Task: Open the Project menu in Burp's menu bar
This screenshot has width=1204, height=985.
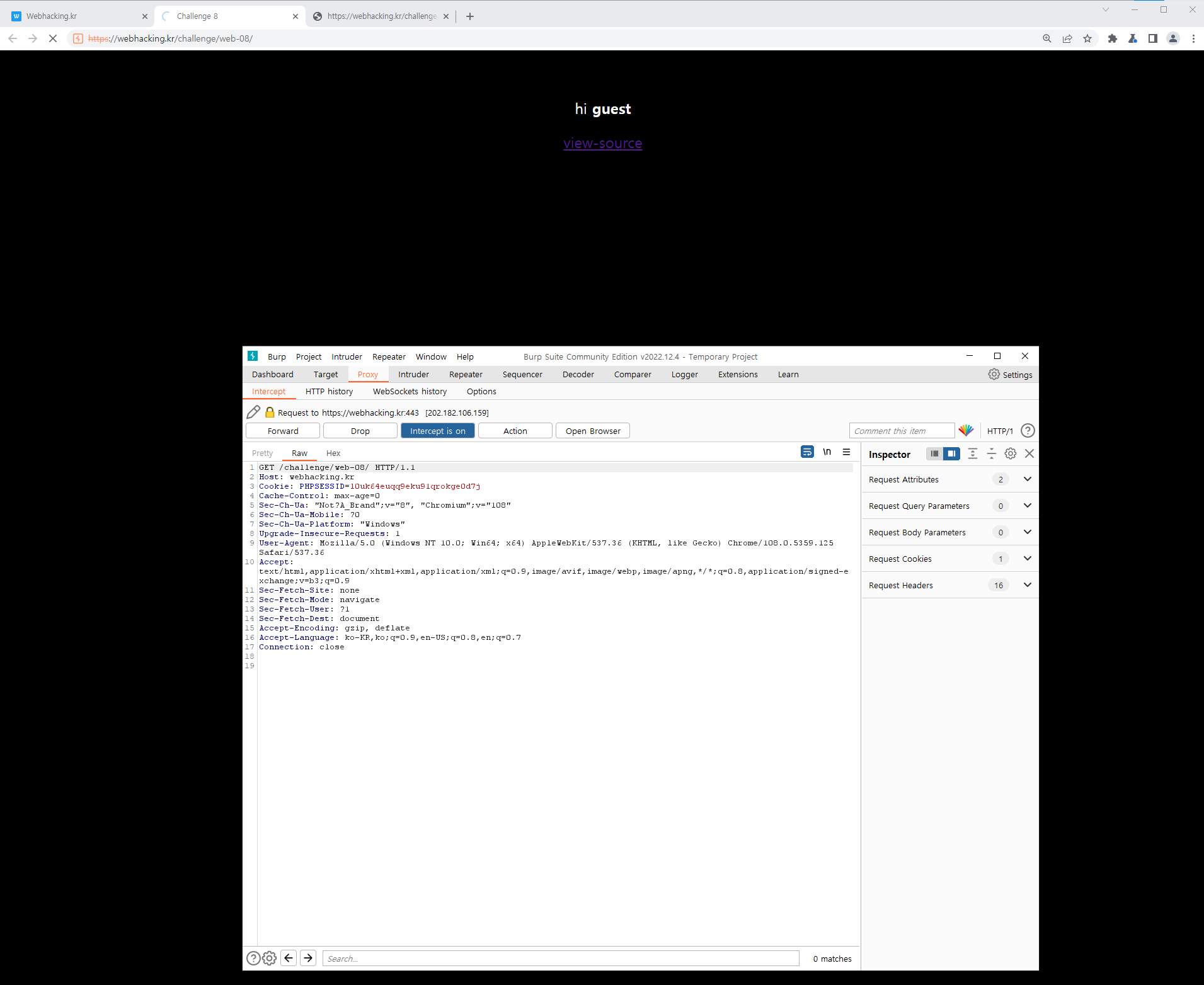Action: click(309, 356)
